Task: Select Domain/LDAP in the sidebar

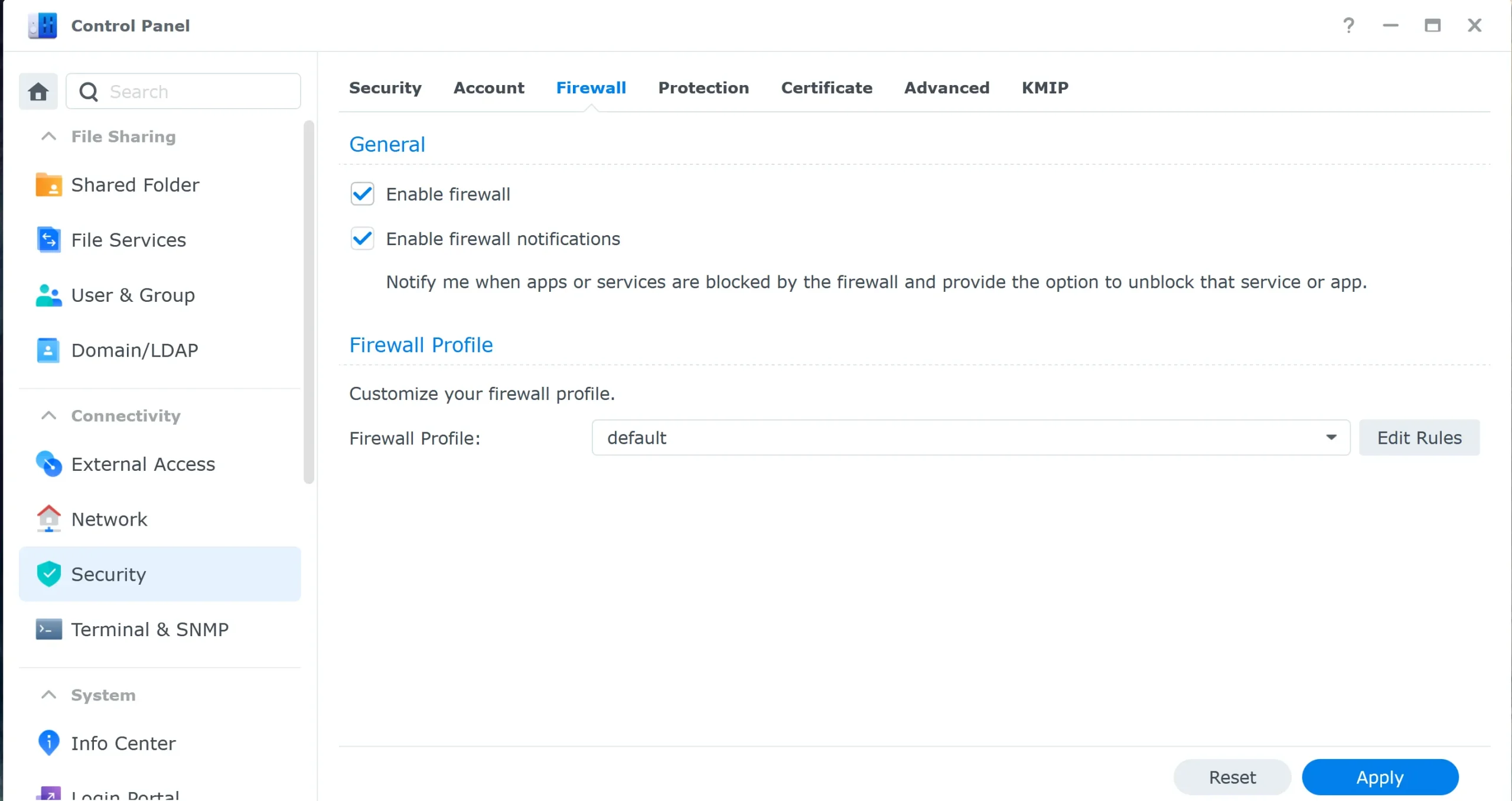Action: click(x=48, y=350)
